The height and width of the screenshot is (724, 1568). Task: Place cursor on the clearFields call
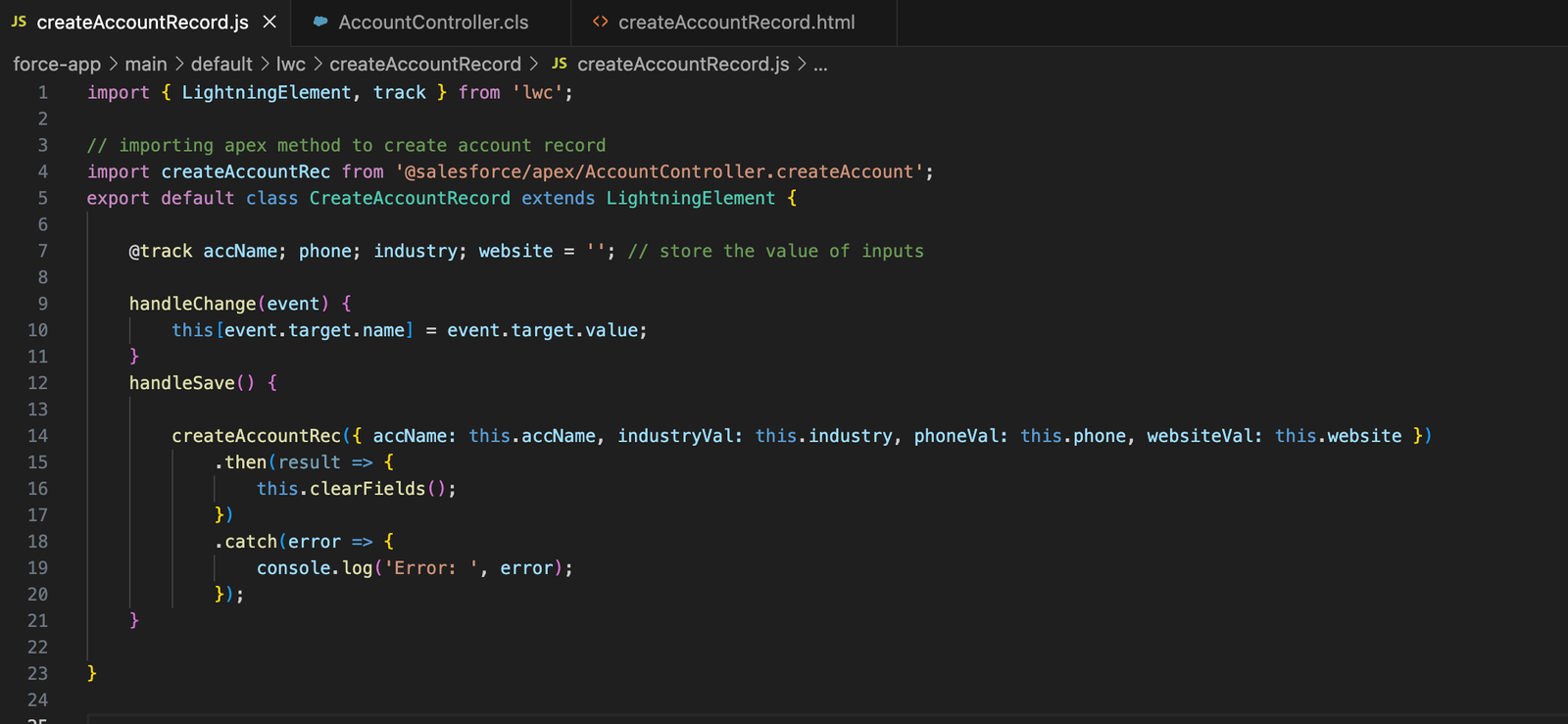coord(367,489)
